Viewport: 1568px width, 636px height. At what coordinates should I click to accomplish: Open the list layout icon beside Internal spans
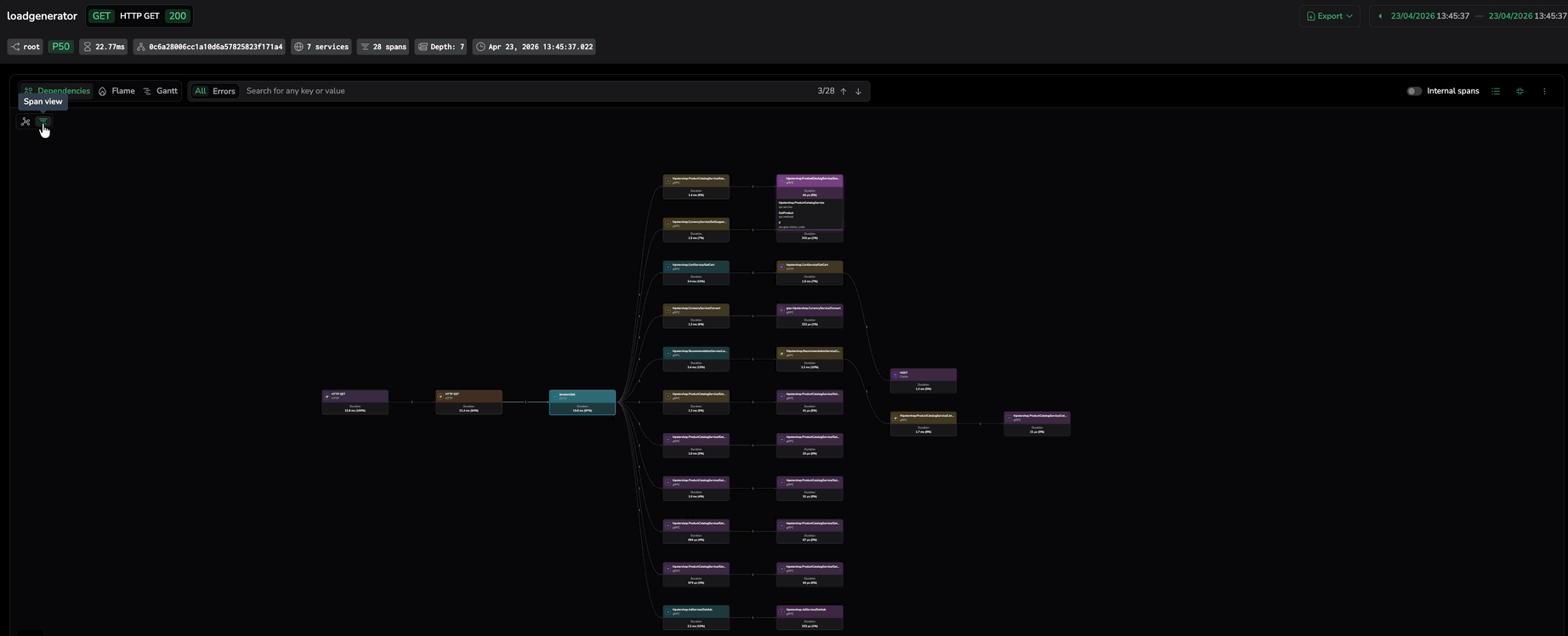click(1496, 91)
